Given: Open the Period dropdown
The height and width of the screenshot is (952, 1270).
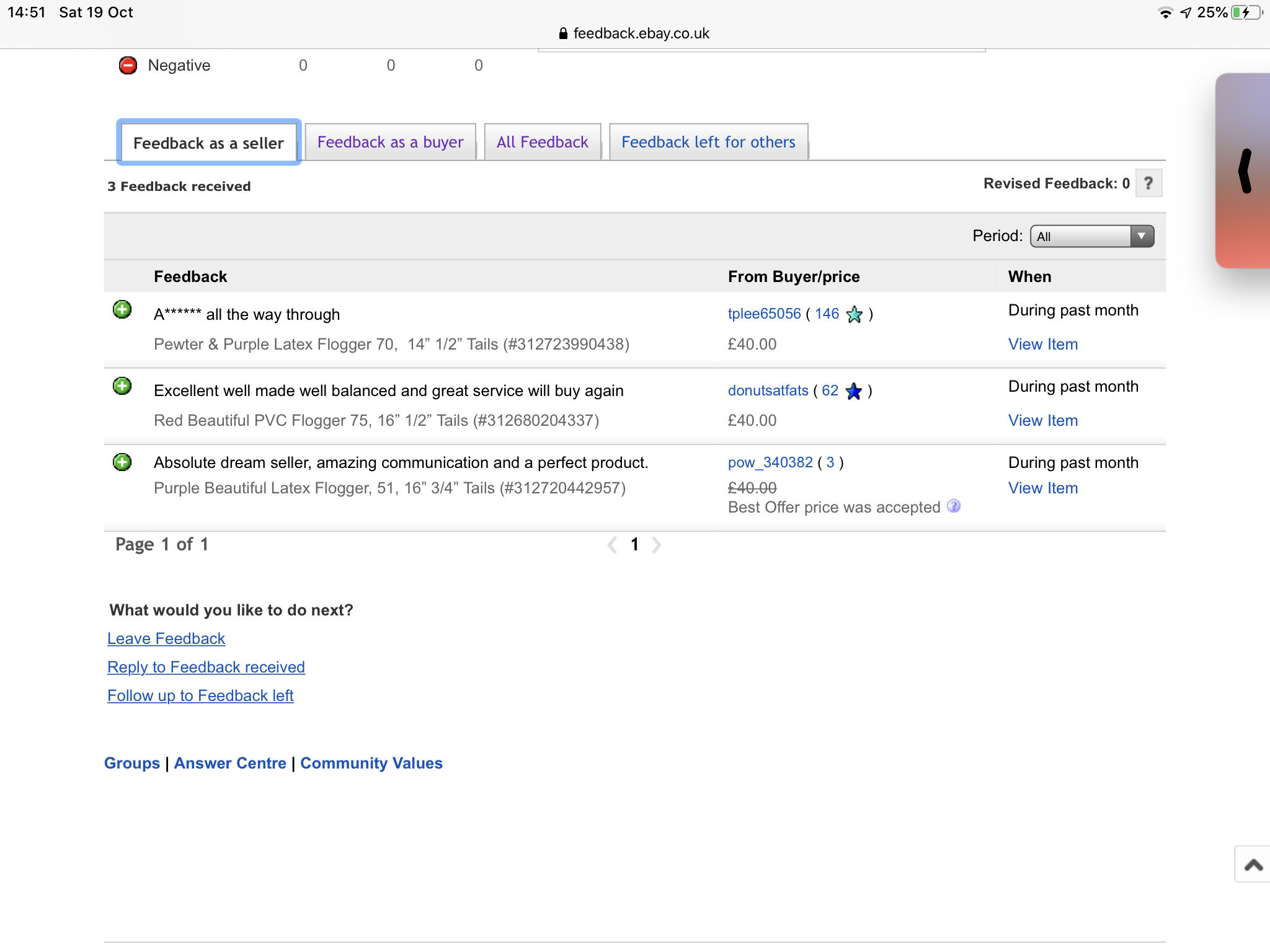Looking at the screenshot, I should tap(1092, 236).
